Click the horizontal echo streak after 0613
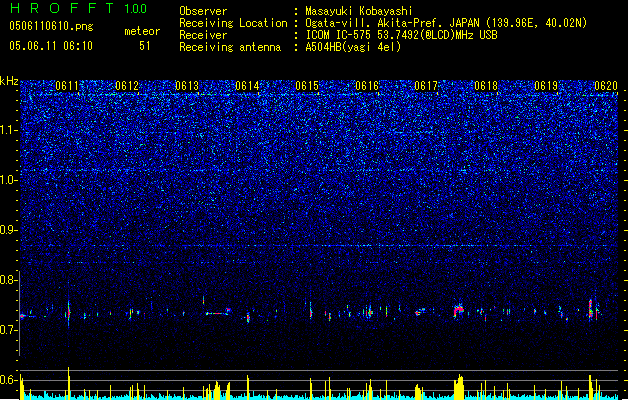The width and height of the screenshot is (629, 400). [218, 313]
